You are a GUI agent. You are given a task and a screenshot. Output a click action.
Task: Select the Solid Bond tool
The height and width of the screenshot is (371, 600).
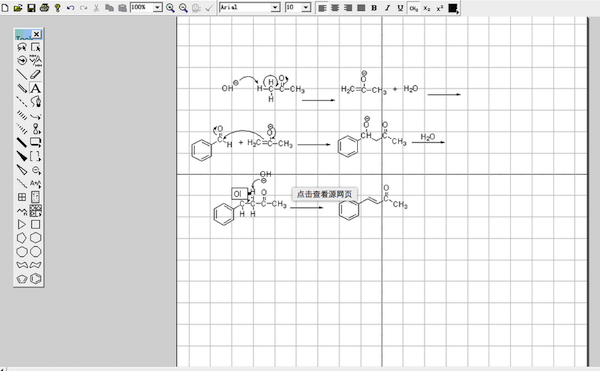coord(22,74)
